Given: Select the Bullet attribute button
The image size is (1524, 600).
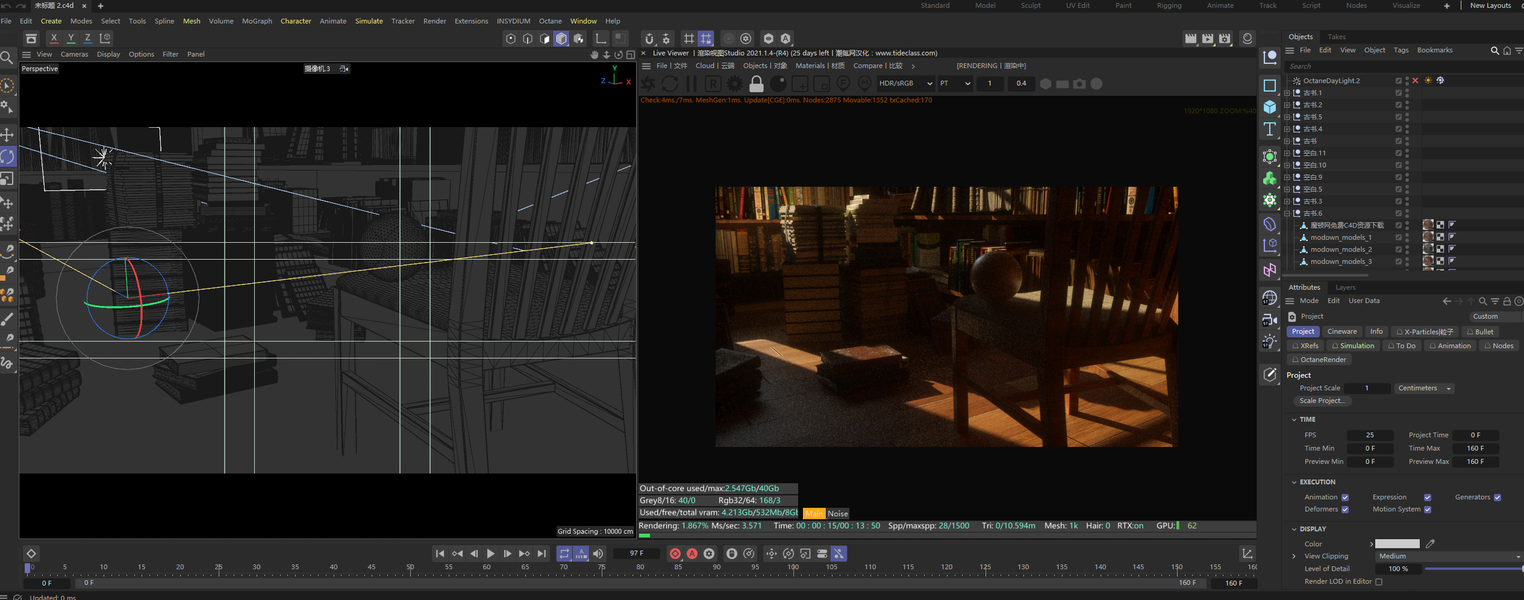Looking at the screenshot, I should click(x=1480, y=332).
